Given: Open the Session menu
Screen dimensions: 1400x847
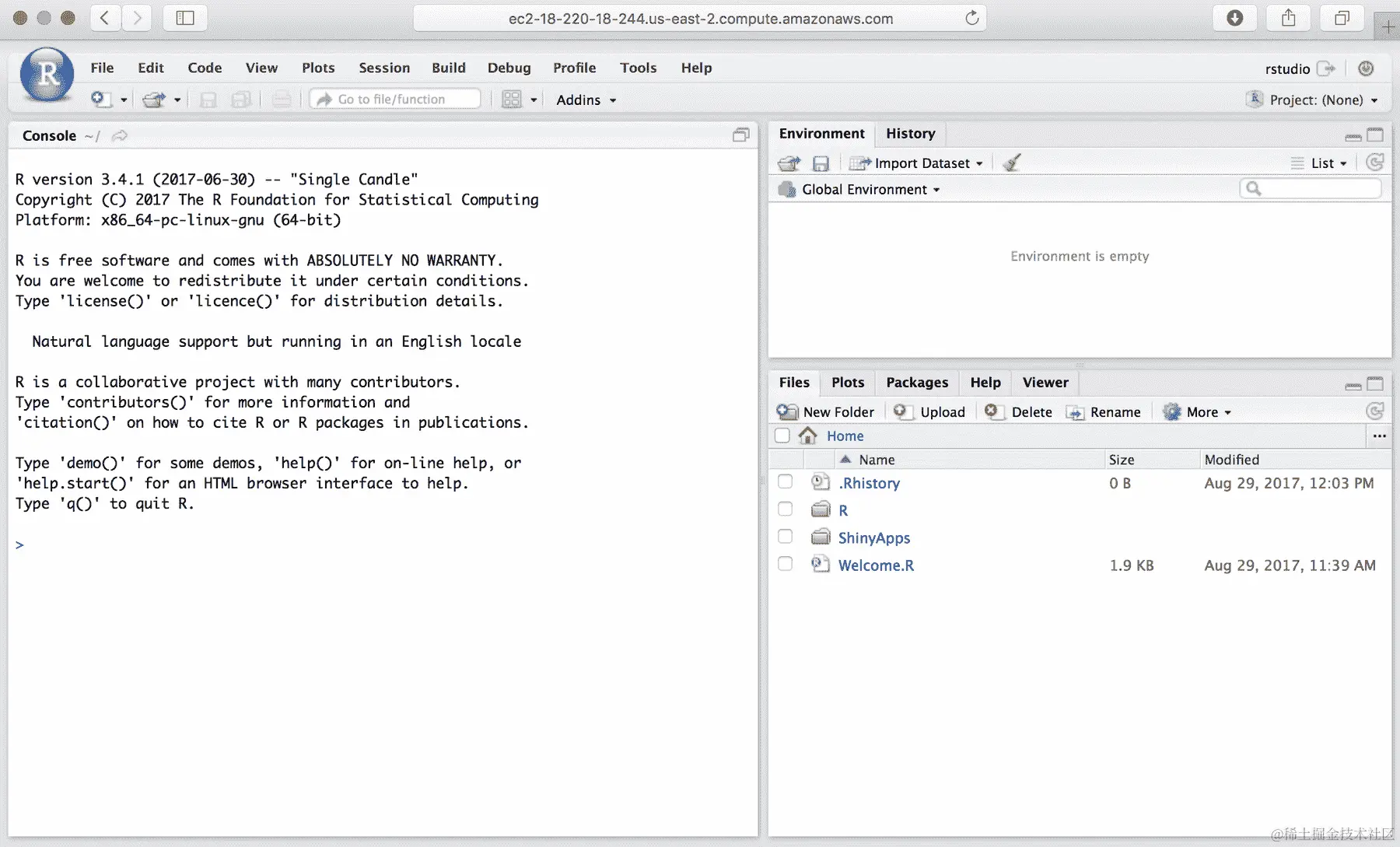Looking at the screenshot, I should [x=384, y=68].
